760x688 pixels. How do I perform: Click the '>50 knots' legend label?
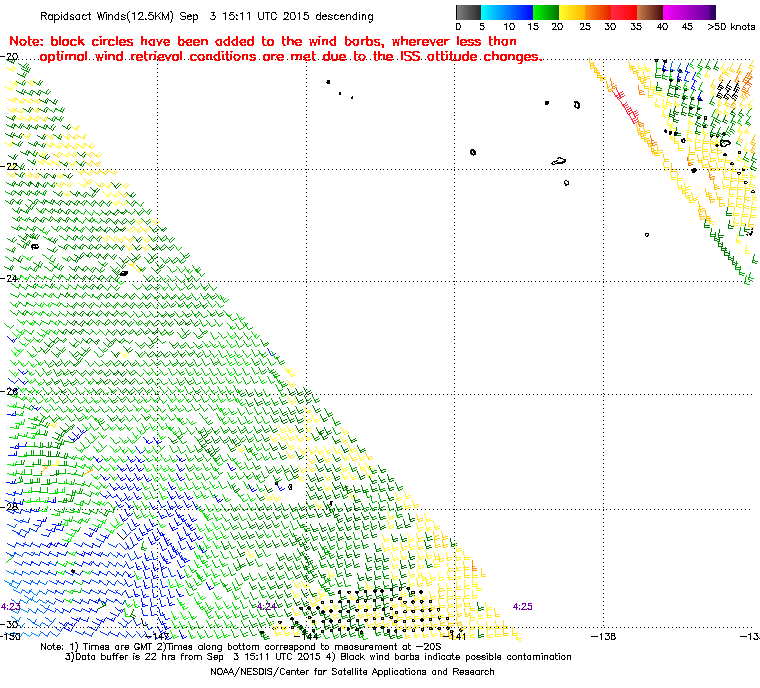coord(731,27)
